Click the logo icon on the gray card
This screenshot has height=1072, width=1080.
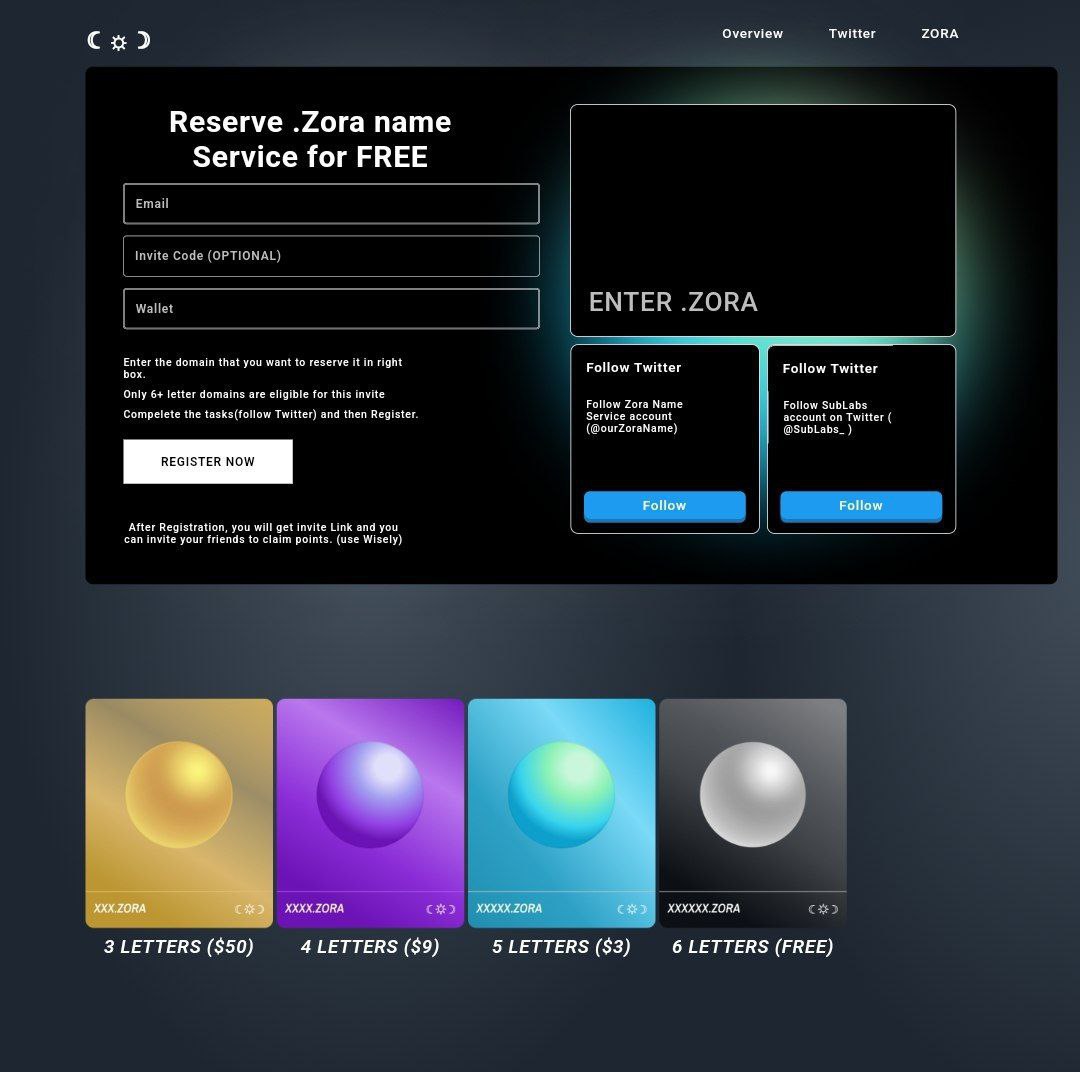point(823,909)
